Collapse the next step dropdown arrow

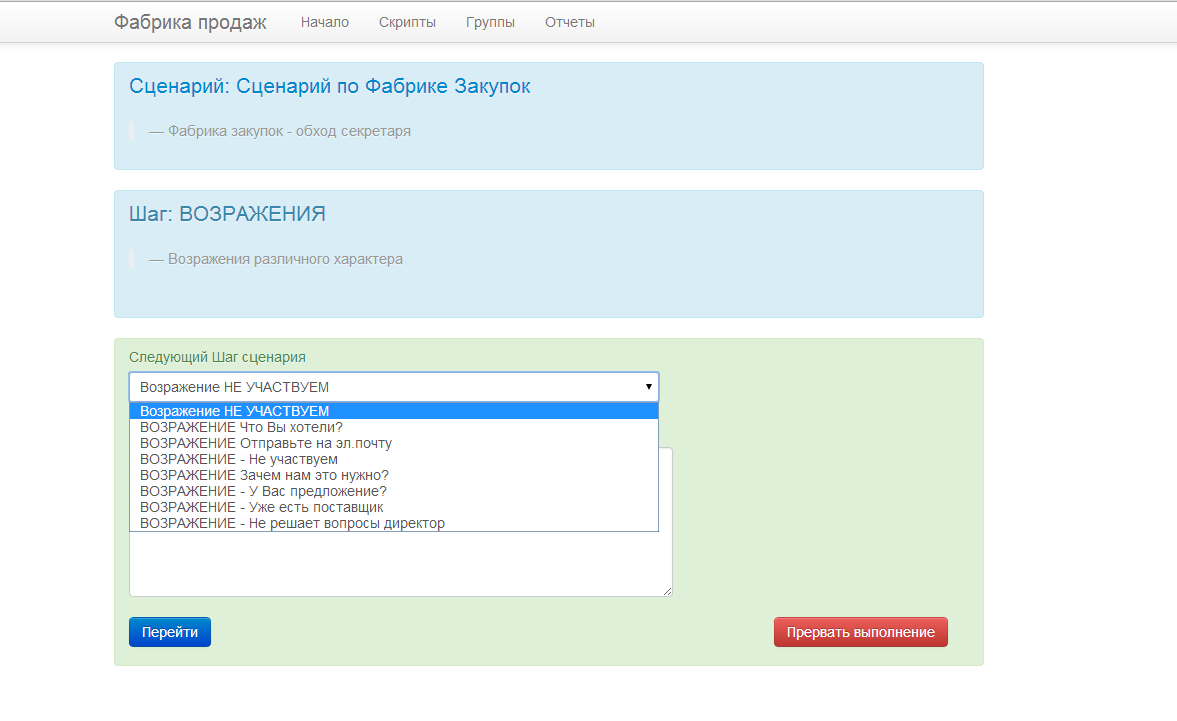[649, 387]
